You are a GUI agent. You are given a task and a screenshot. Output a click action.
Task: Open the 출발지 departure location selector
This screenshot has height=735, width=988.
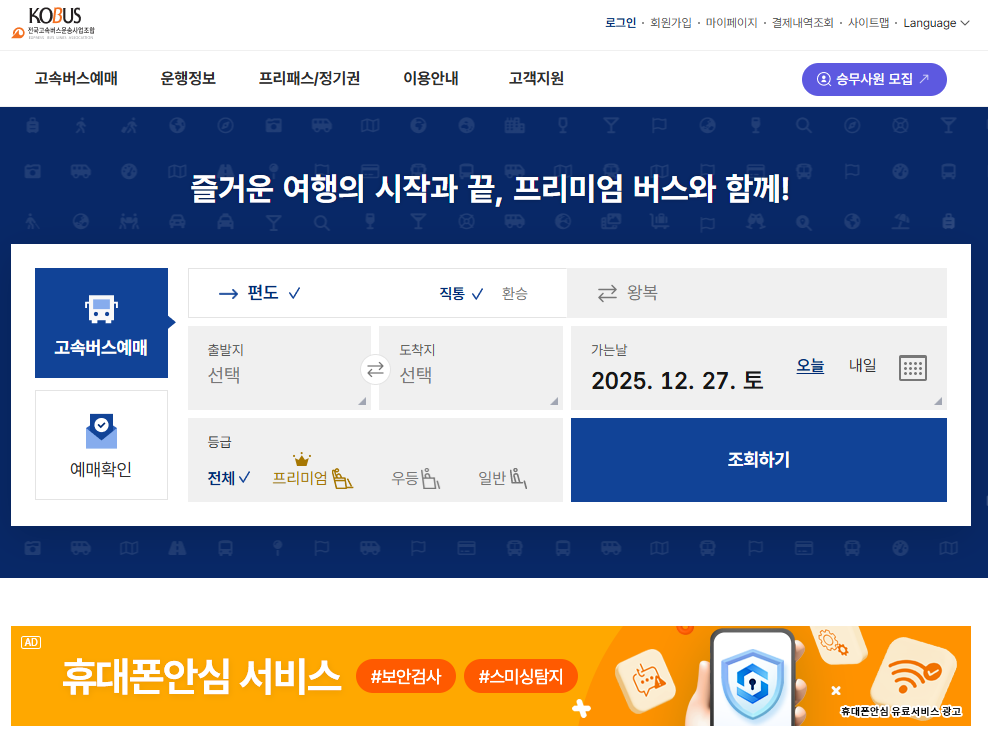pos(270,369)
